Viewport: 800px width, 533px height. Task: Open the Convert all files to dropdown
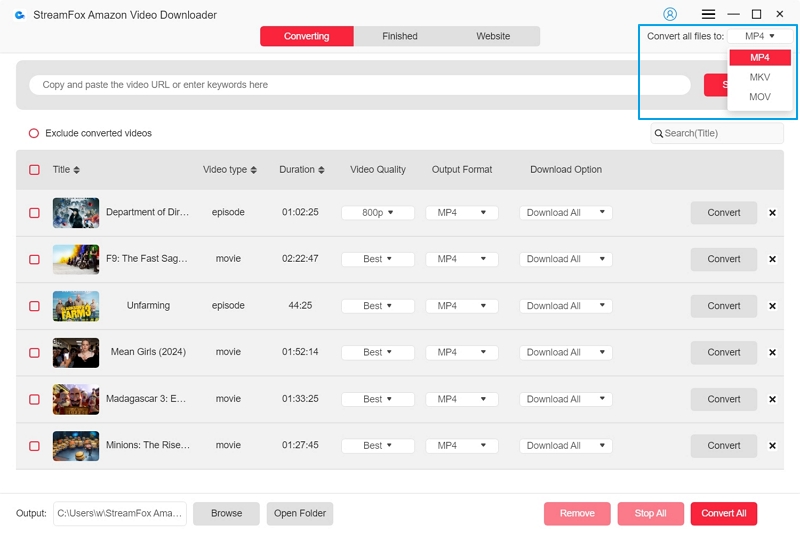(x=760, y=36)
